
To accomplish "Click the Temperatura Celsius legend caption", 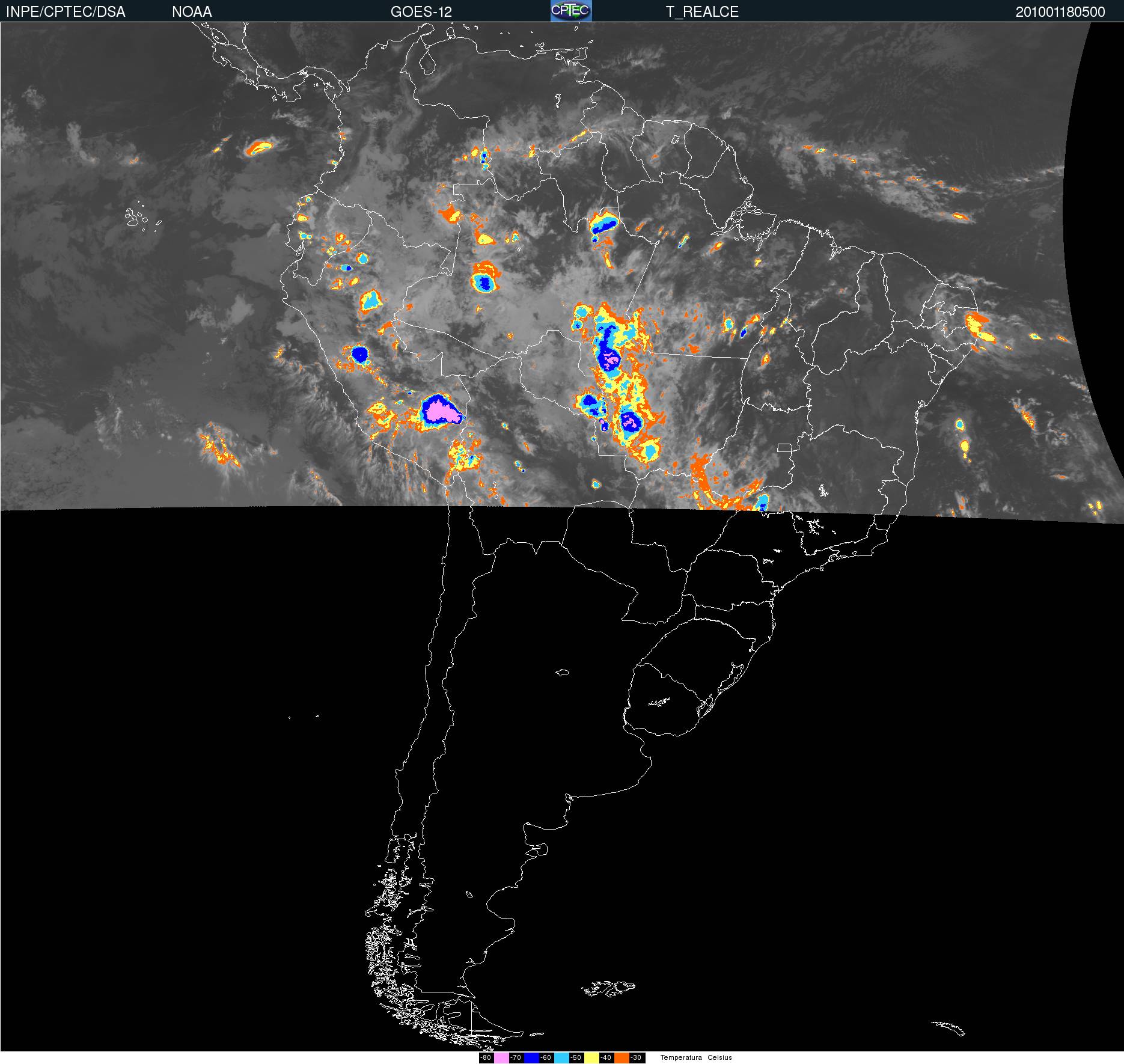I will point(696,1058).
